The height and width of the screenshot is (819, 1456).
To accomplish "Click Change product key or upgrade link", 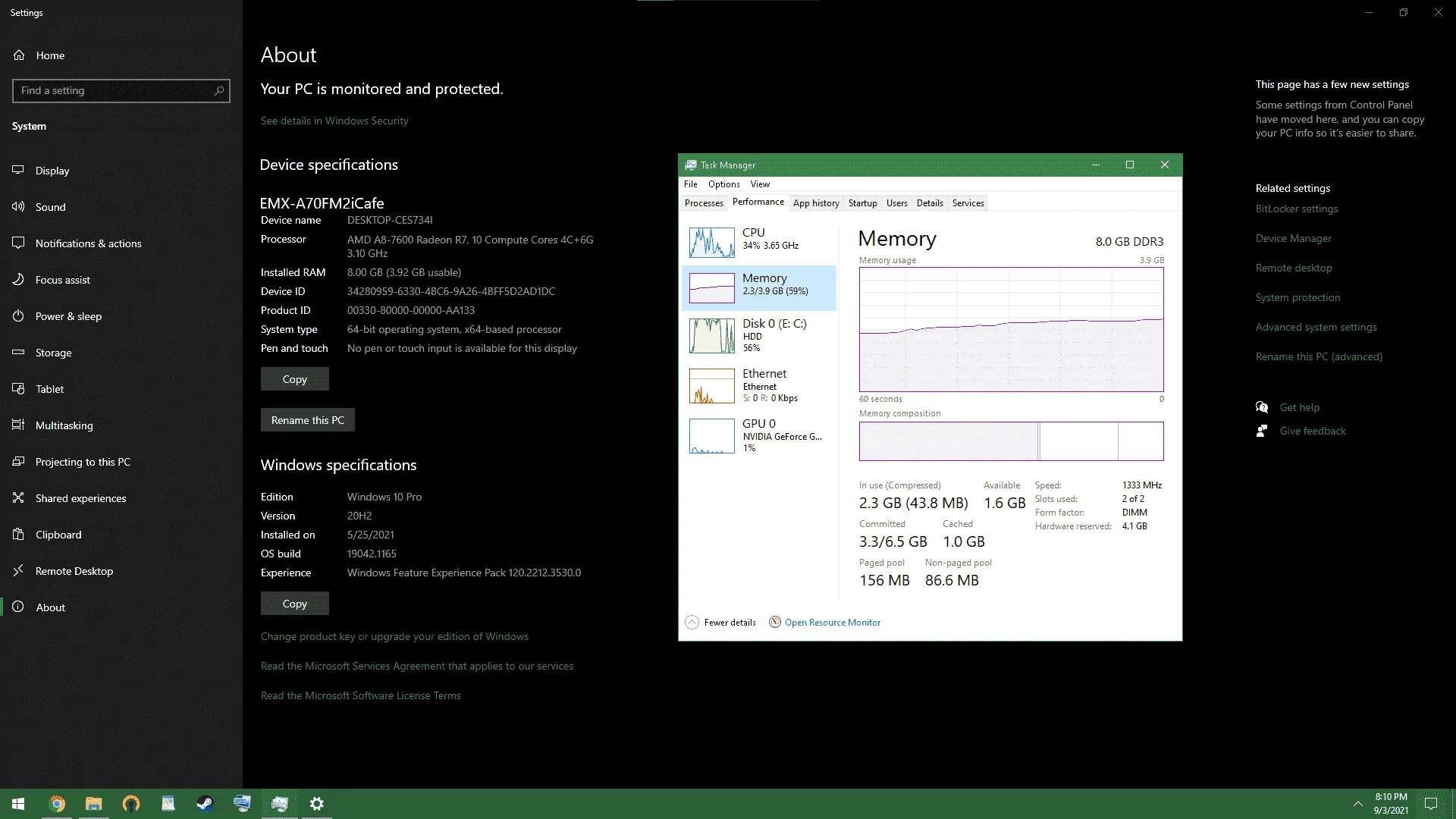I will pyautogui.click(x=394, y=636).
